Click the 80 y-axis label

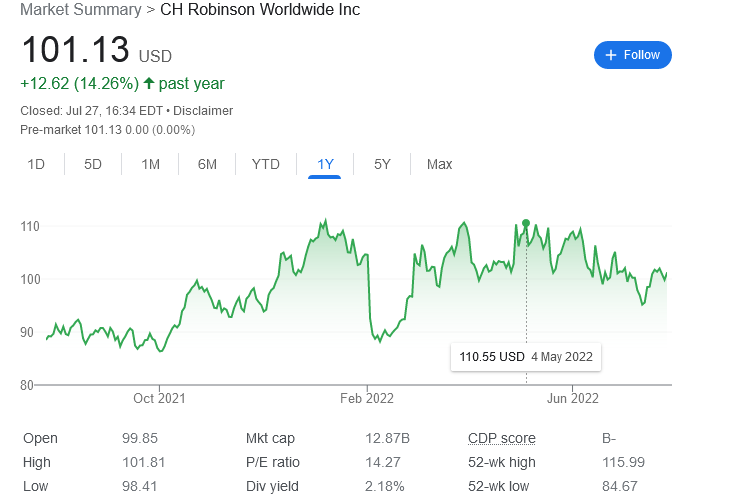pyautogui.click(x=27, y=385)
